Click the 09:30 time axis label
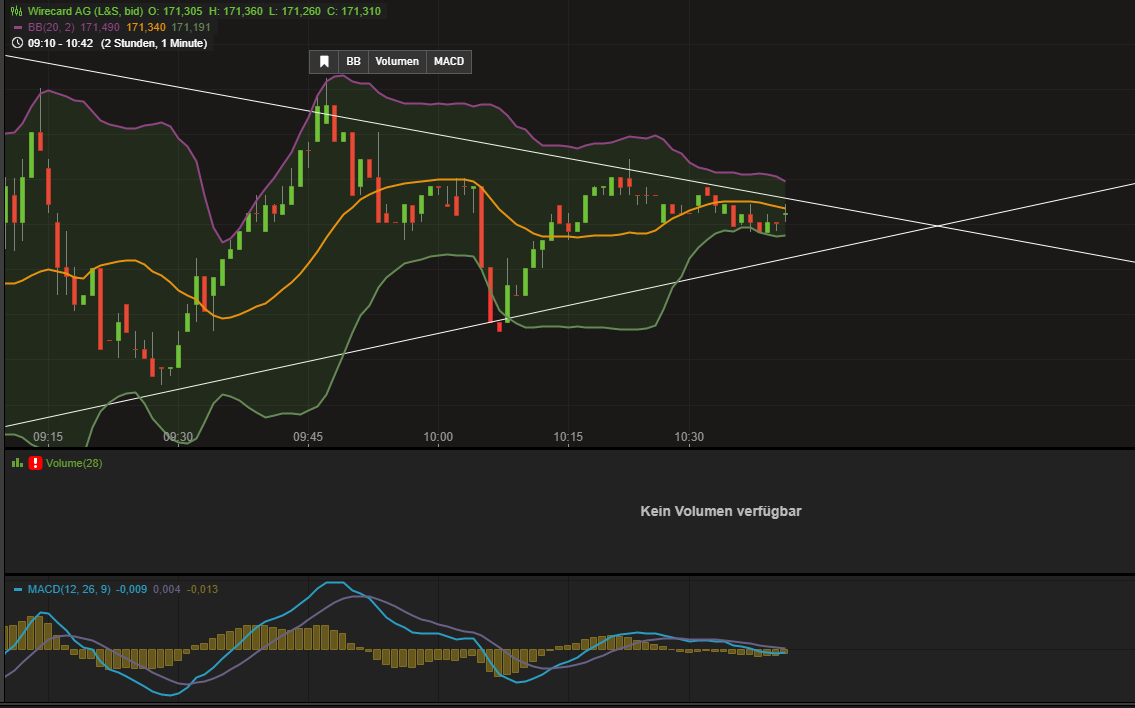This screenshot has height=708, width=1135. point(178,437)
